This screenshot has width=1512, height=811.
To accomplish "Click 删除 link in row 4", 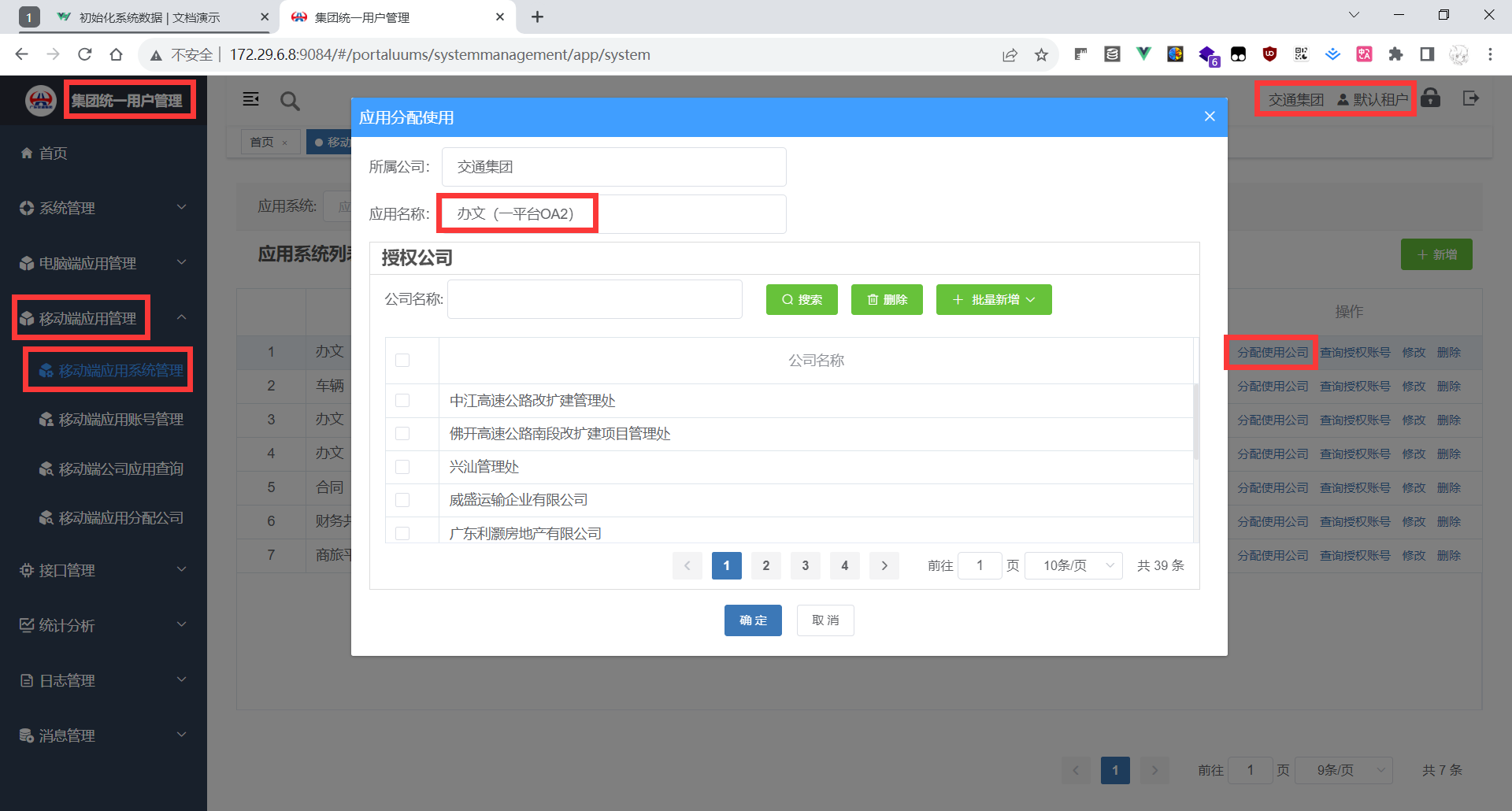I will [1449, 454].
